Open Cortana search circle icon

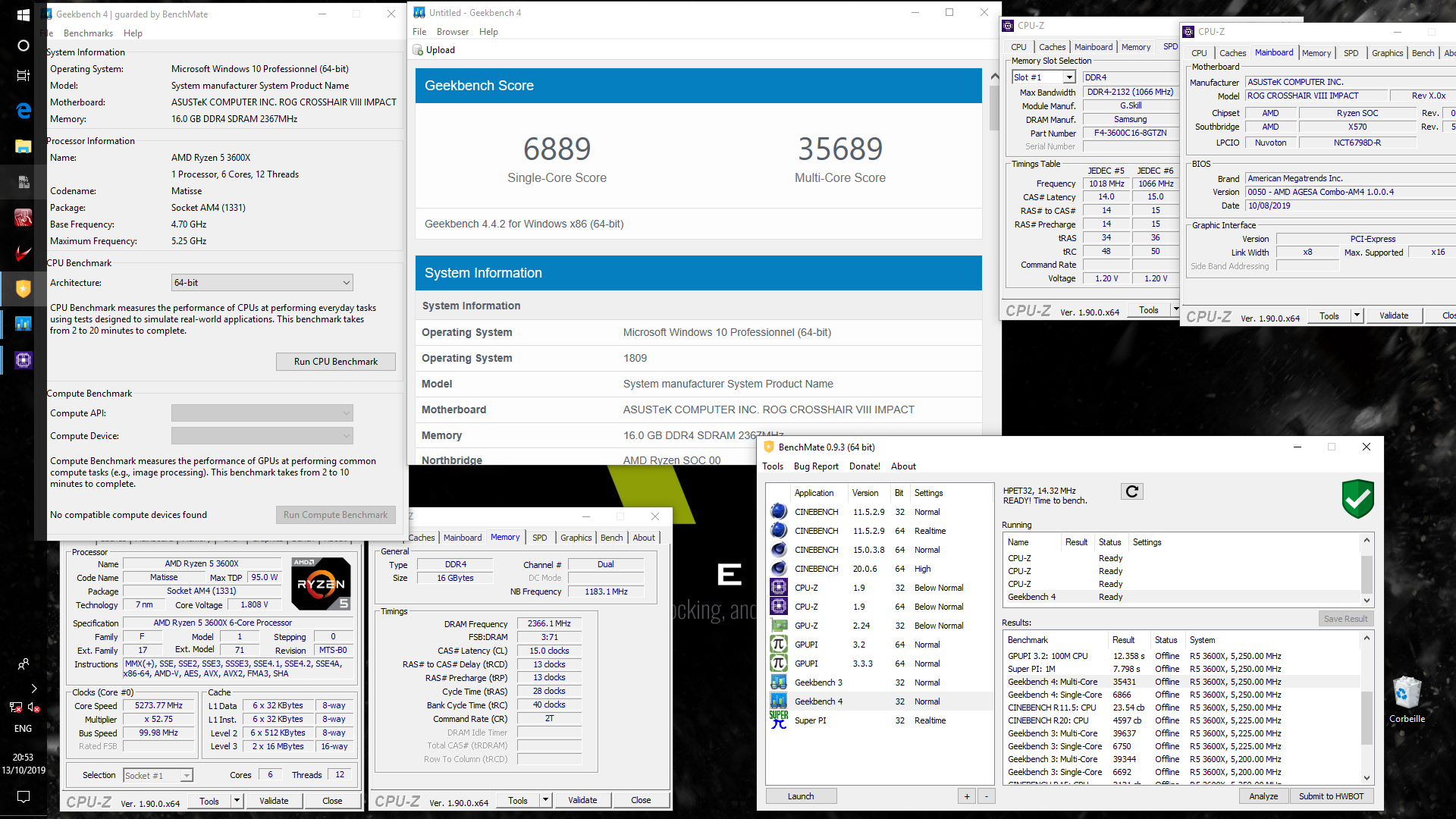23,45
